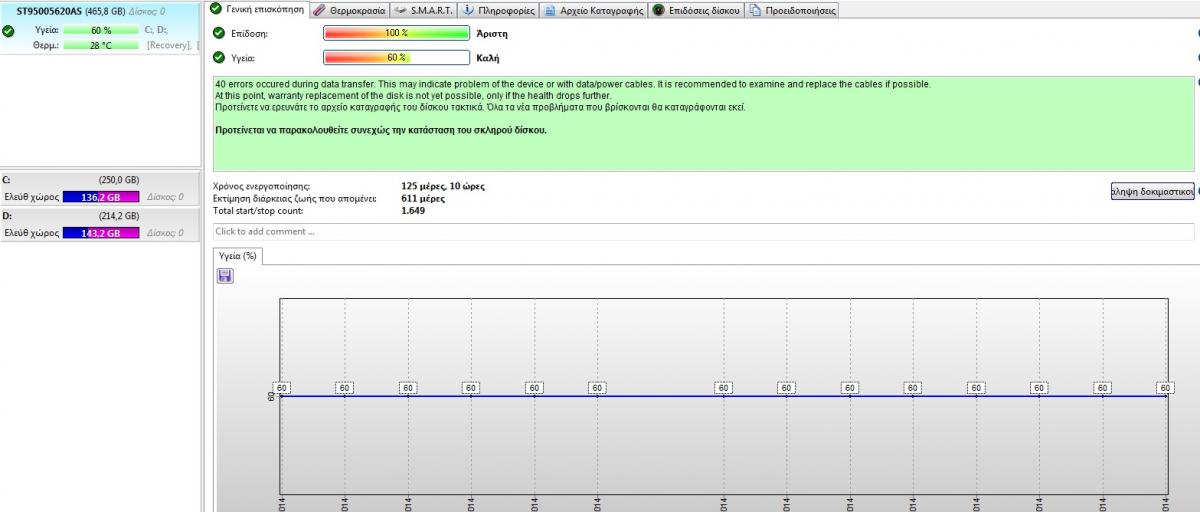Click the 1.649 start/stop count value
Image resolution: width=1200 pixels, height=512 pixels.
pos(412,211)
